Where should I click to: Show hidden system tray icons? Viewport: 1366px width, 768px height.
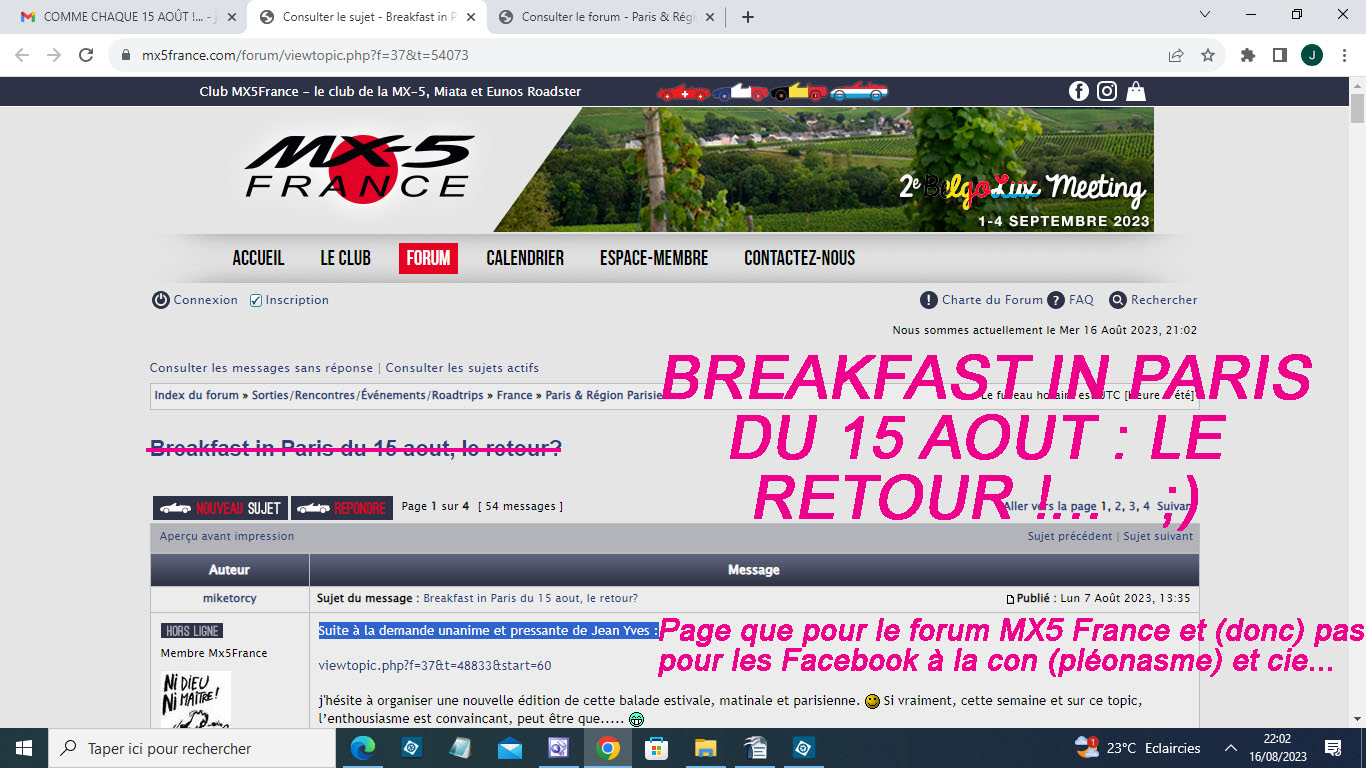coord(1231,748)
